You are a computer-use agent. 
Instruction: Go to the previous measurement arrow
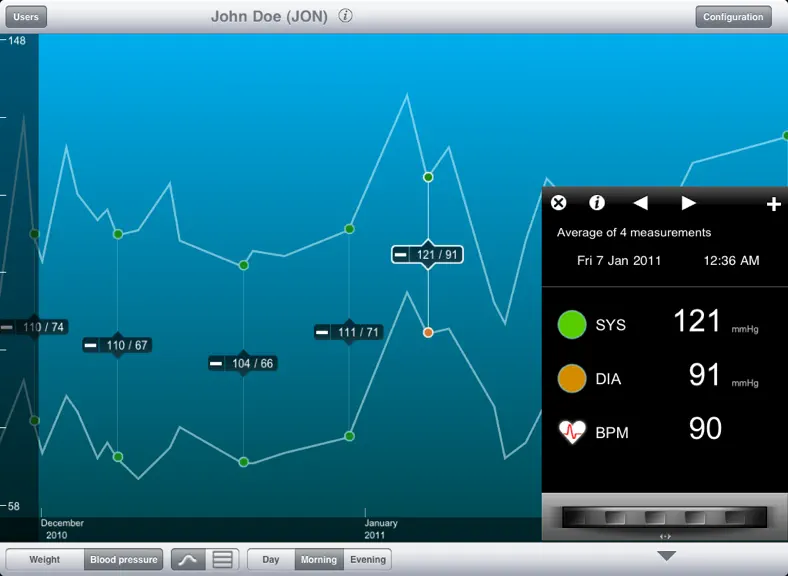click(640, 203)
